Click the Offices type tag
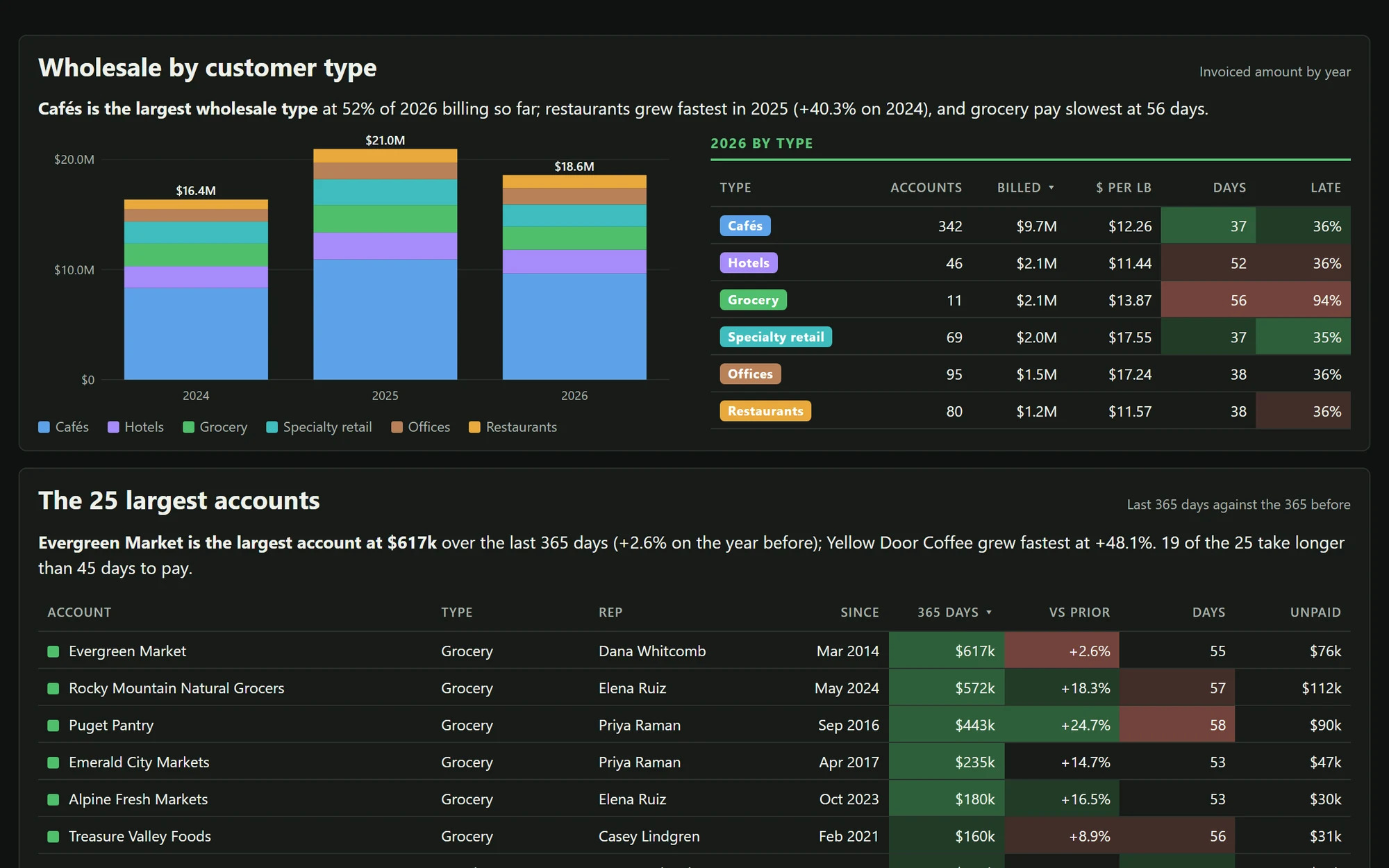1389x868 pixels. (750, 374)
